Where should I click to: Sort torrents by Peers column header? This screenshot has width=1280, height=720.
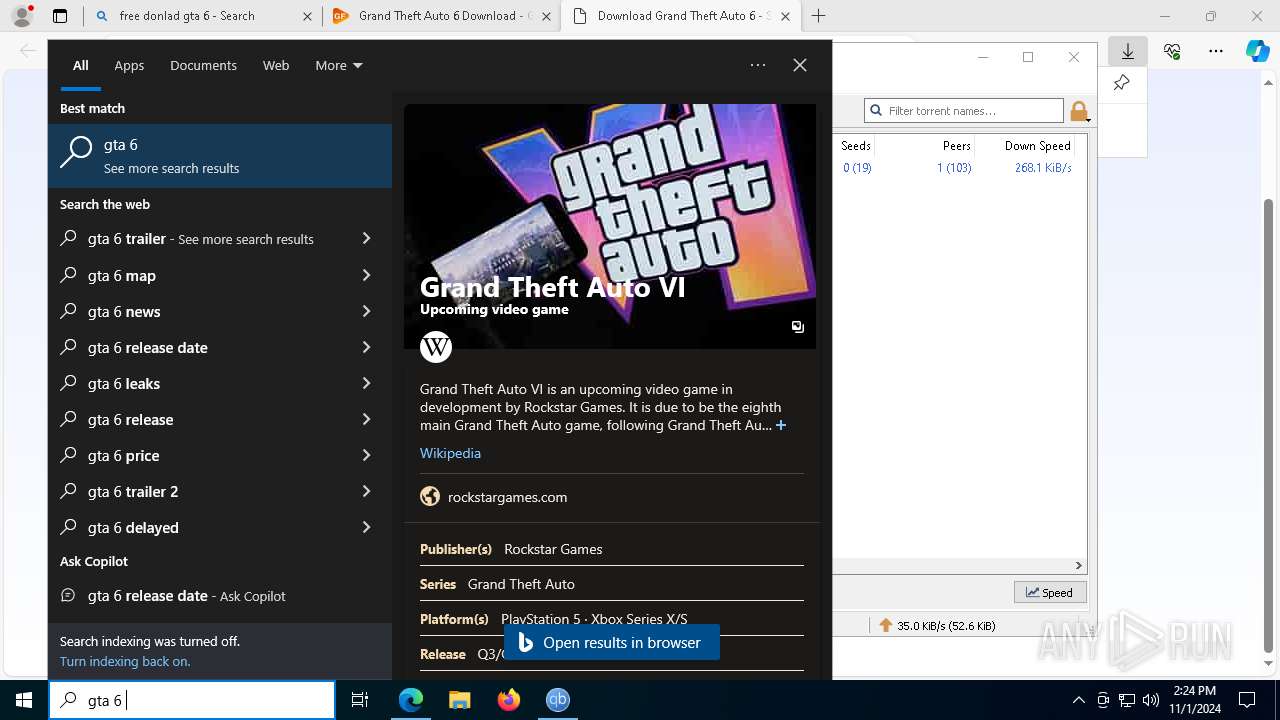pyautogui.click(x=956, y=146)
